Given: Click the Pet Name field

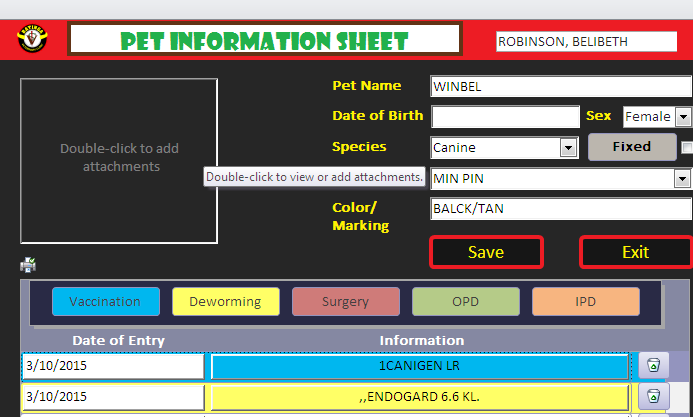Looking at the screenshot, I should (x=560, y=86).
